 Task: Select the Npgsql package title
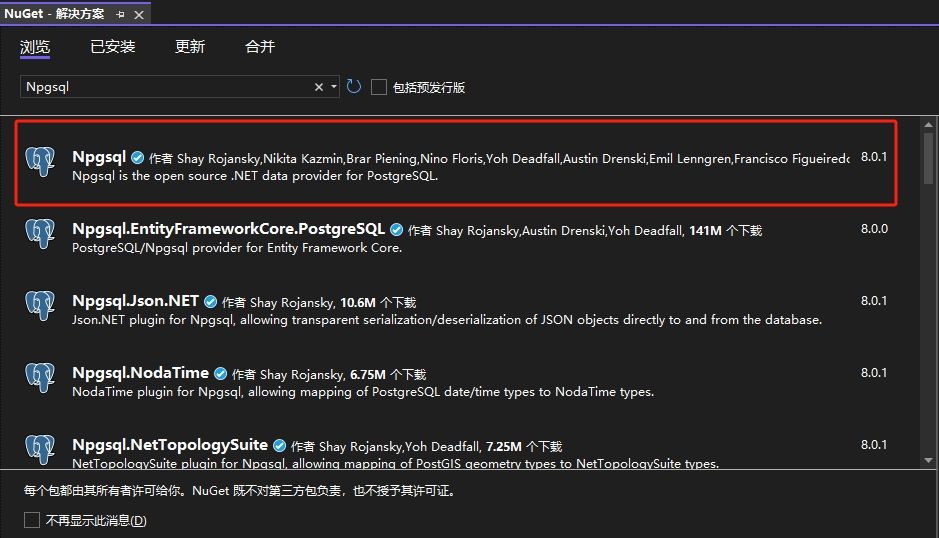point(99,157)
